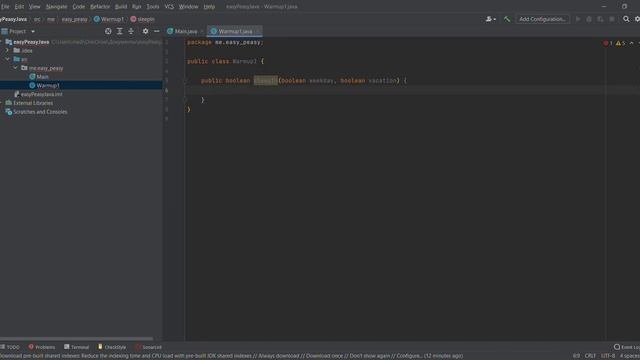
Task: Click the src breadcrumb in navigation bar
Action: pos(37,19)
